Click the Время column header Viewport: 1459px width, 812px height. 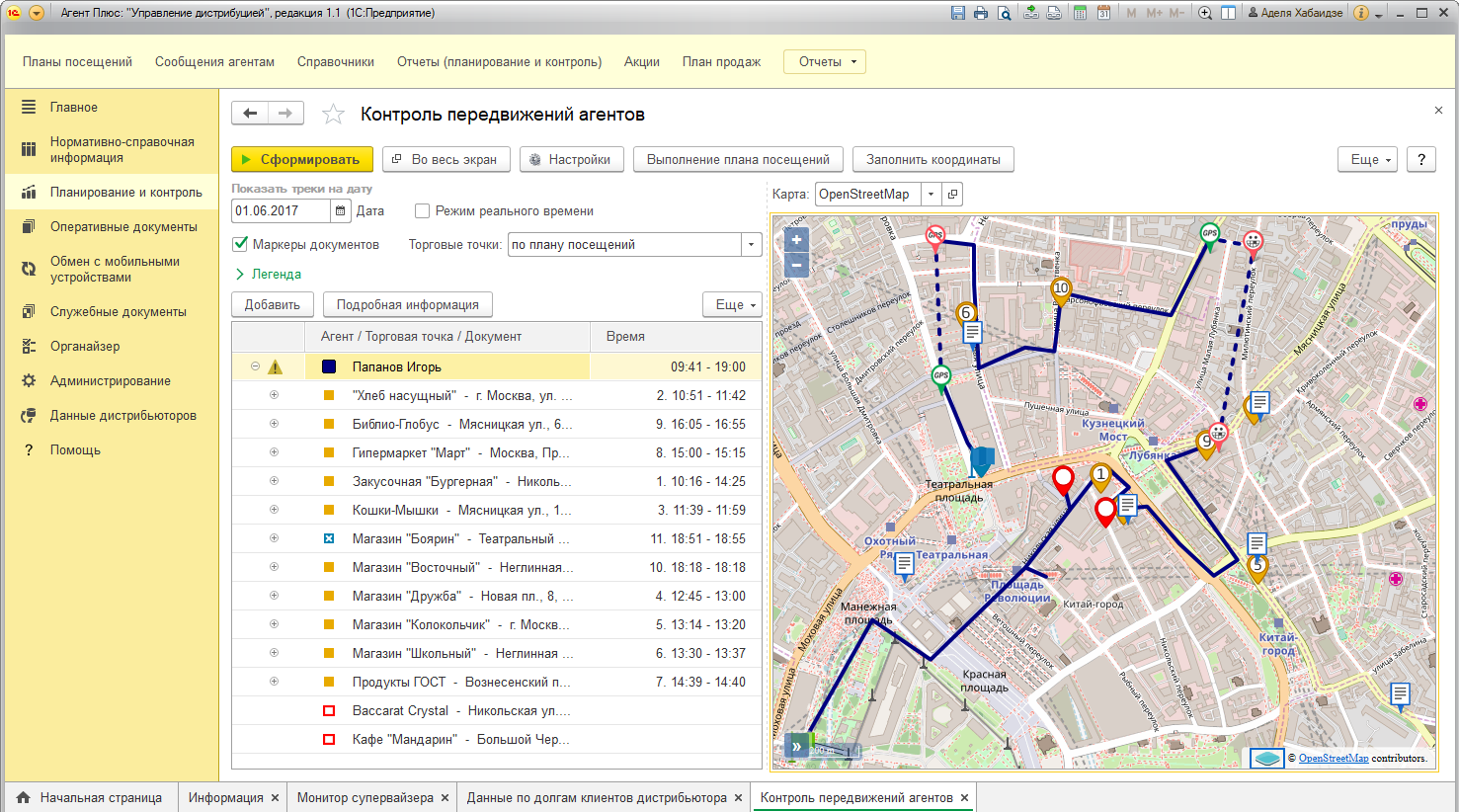pyautogui.click(x=676, y=337)
